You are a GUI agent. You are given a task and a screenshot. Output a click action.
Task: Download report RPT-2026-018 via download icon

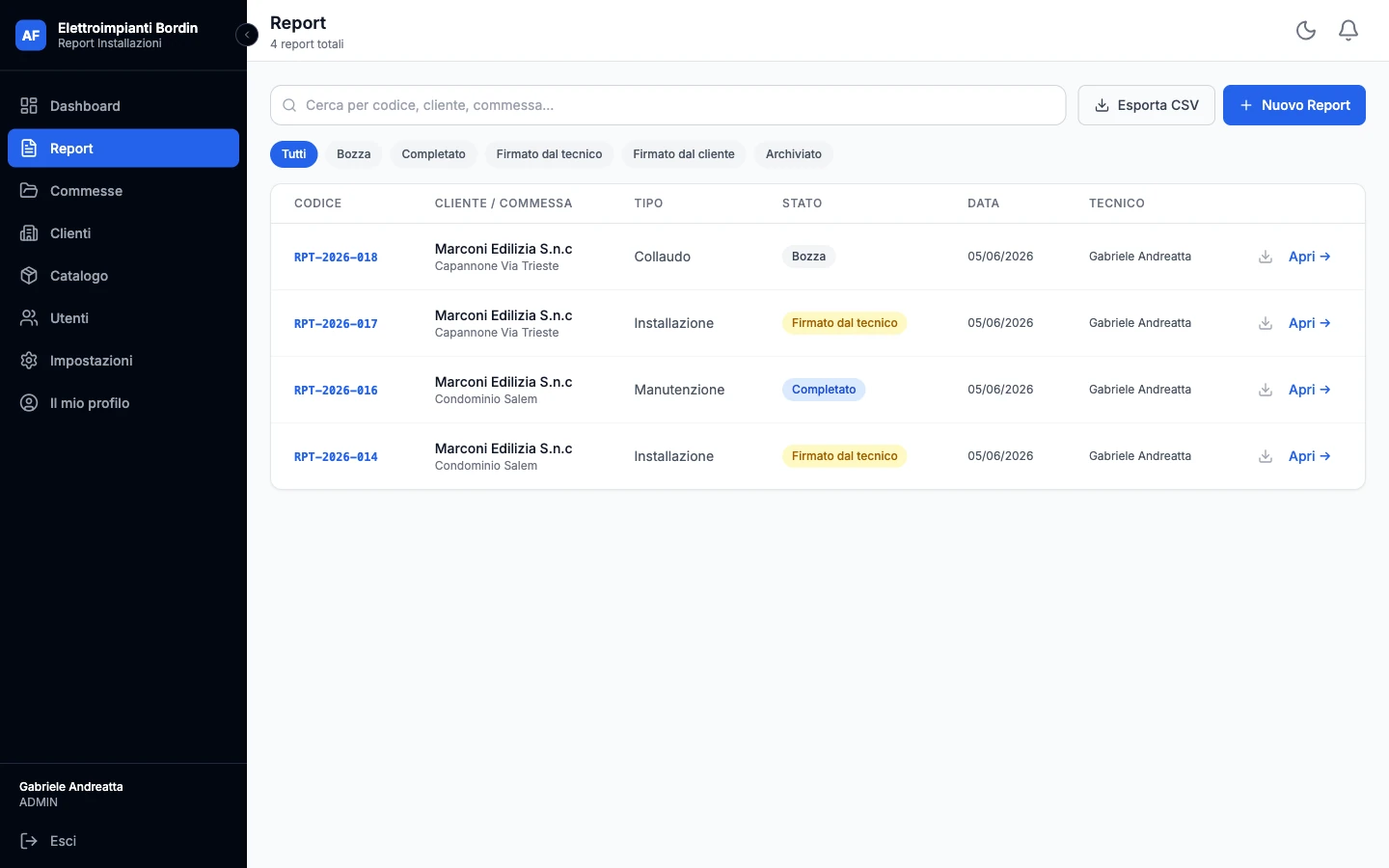click(x=1266, y=257)
